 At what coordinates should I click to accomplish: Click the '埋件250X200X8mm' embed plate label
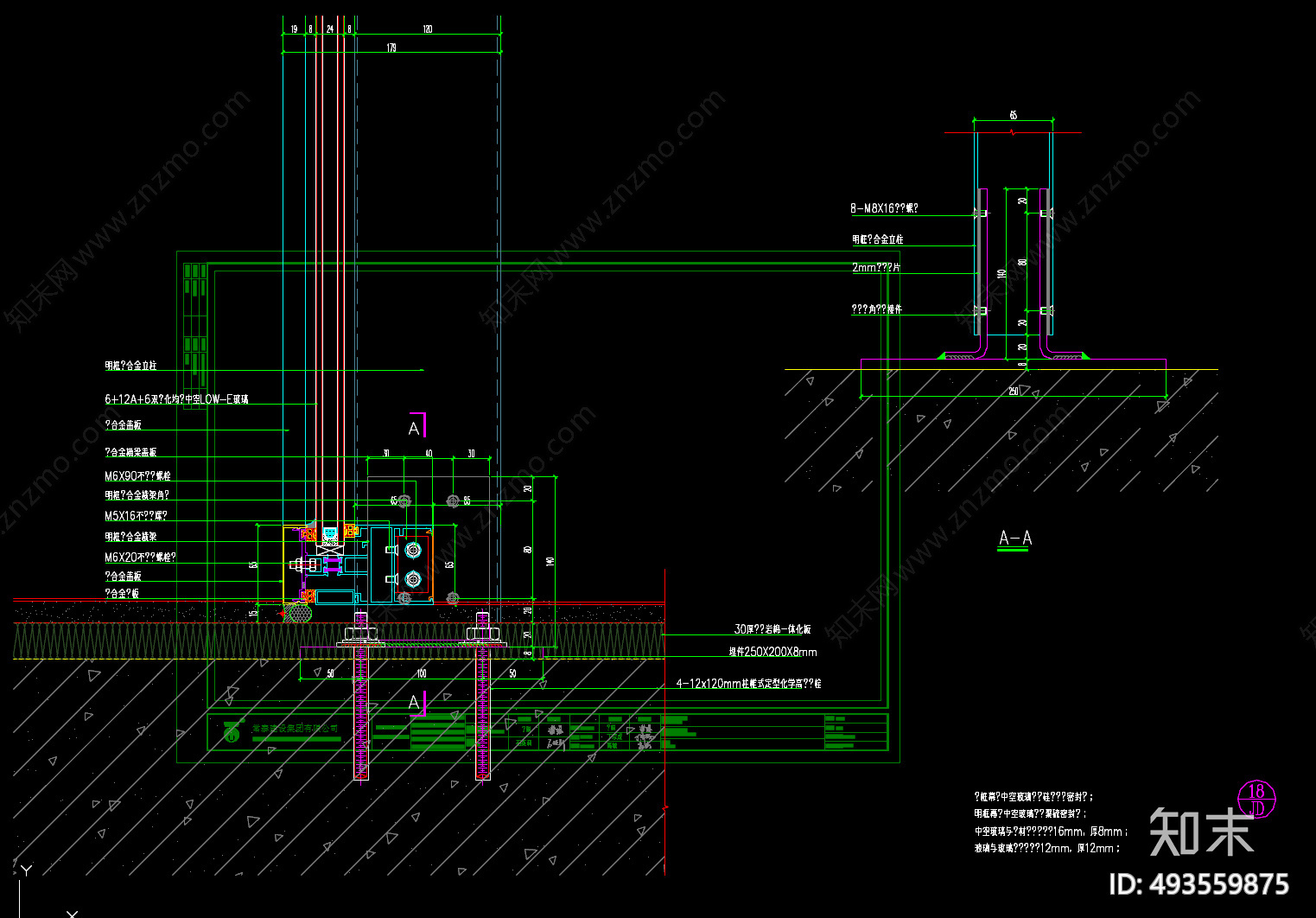[x=772, y=652]
